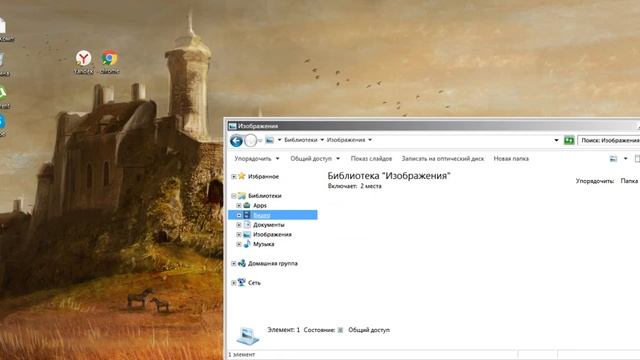Screen dimensions: 640x360
Task: Select Музыка library in tree
Action: (263, 244)
